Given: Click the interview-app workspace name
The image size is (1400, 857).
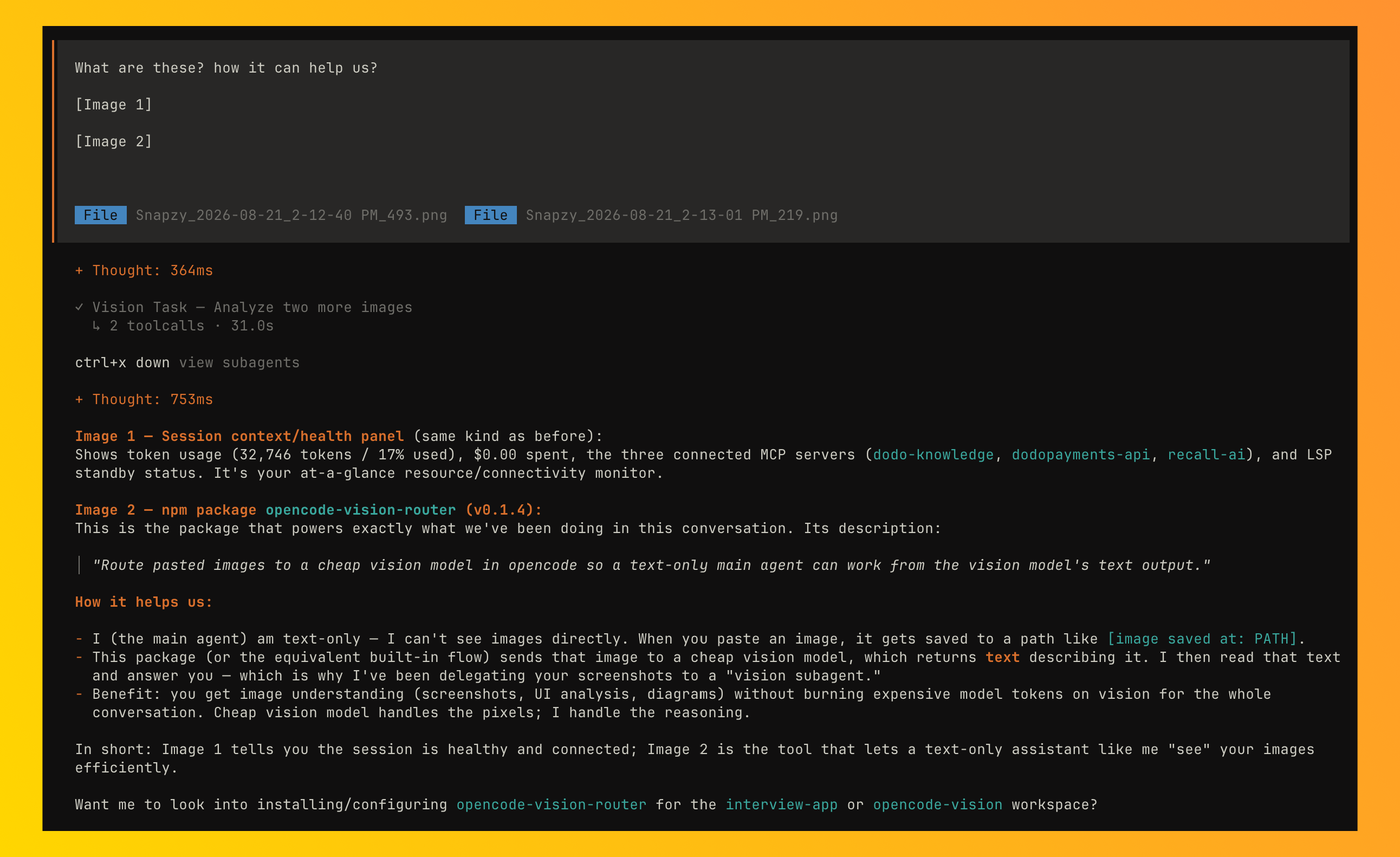Looking at the screenshot, I should tap(781, 805).
